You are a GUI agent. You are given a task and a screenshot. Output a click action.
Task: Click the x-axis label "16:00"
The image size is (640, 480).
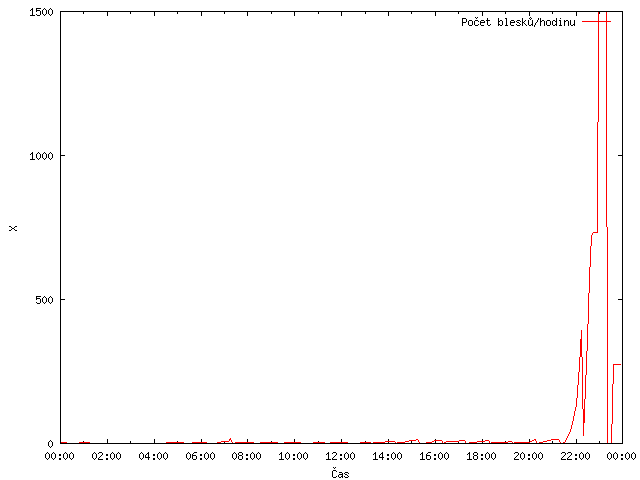434,456
